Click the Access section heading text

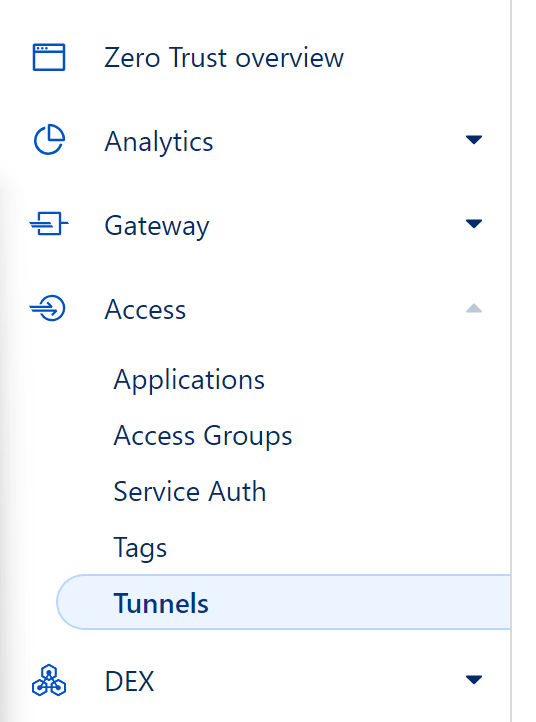tap(145, 309)
